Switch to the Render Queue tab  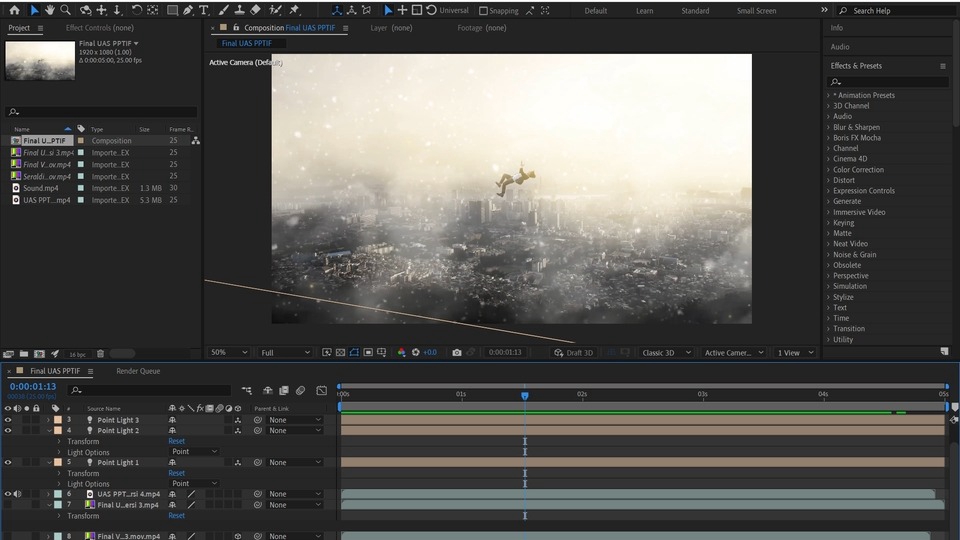pyautogui.click(x=137, y=371)
